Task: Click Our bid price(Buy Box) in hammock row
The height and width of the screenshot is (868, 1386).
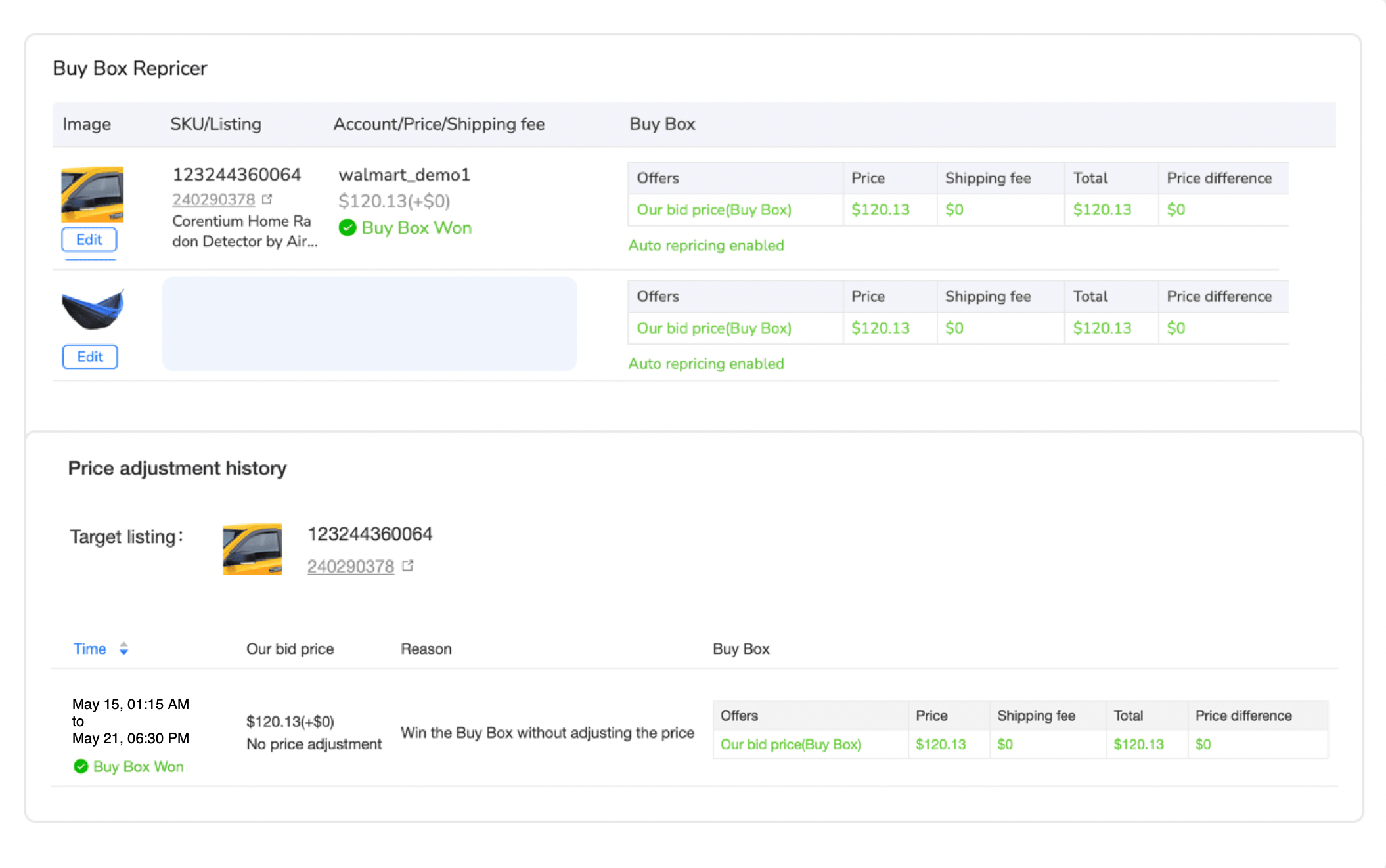Action: (x=714, y=328)
